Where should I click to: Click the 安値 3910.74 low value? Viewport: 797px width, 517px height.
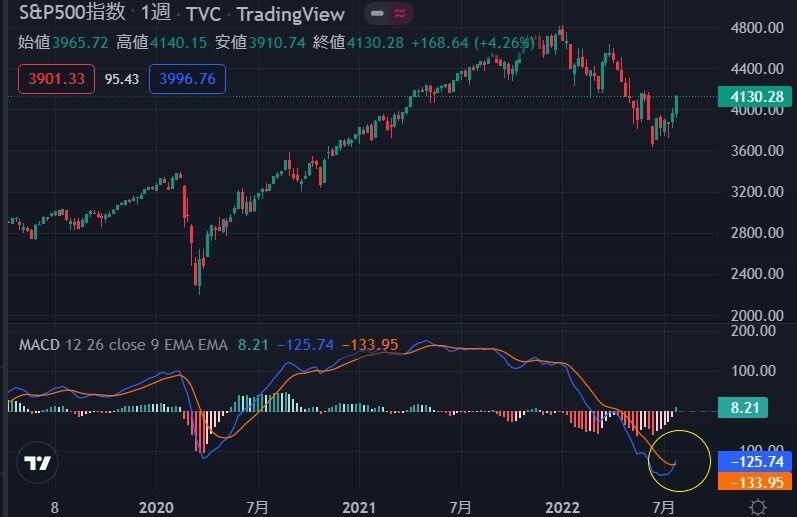click(x=260, y=42)
